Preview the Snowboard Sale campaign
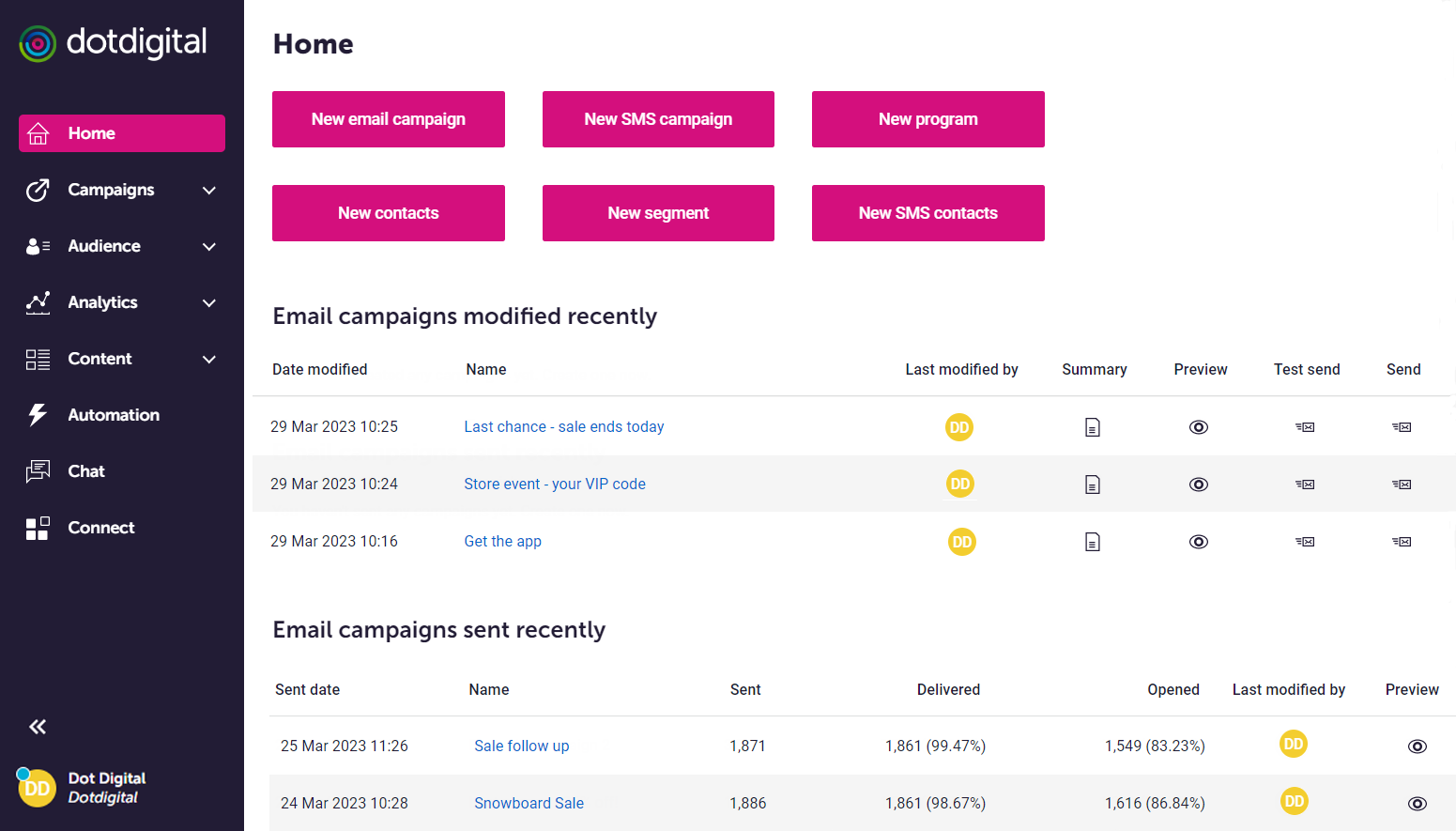 tap(1417, 804)
